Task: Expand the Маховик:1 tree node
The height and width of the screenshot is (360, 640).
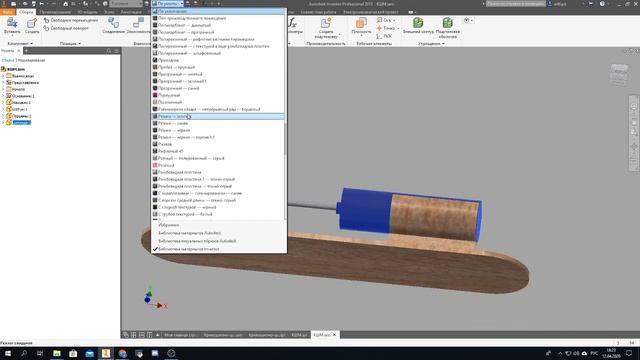Action: tap(3, 102)
